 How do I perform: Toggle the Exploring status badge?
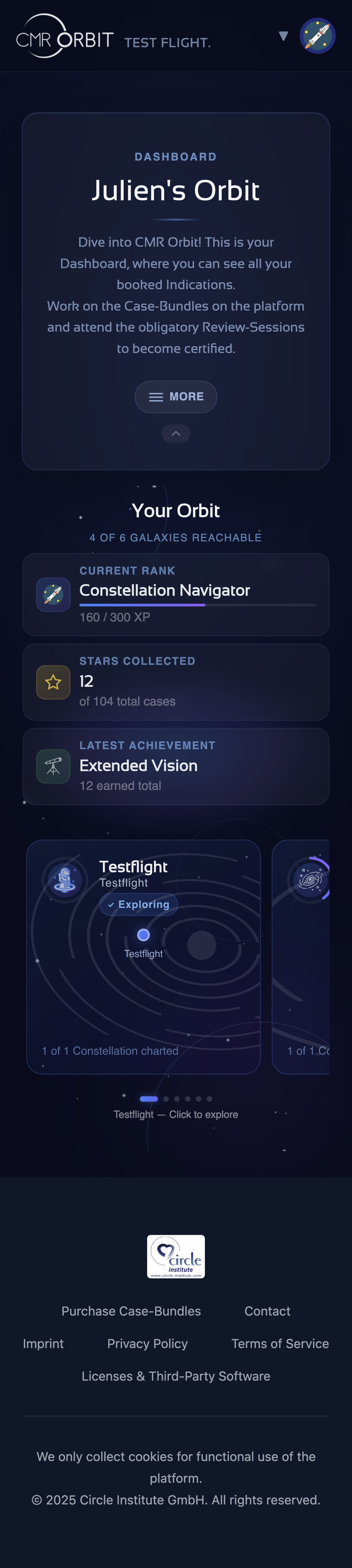point(139,905)
